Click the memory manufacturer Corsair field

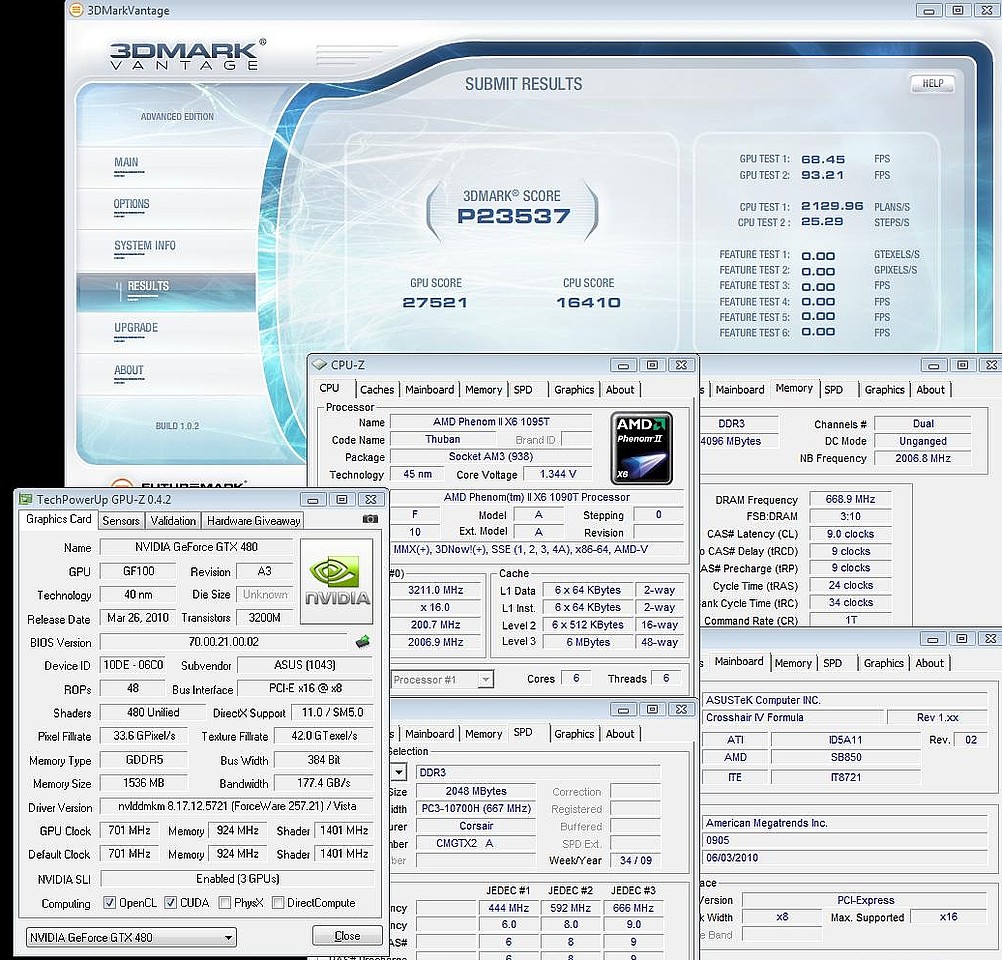(x=475, y=826)
